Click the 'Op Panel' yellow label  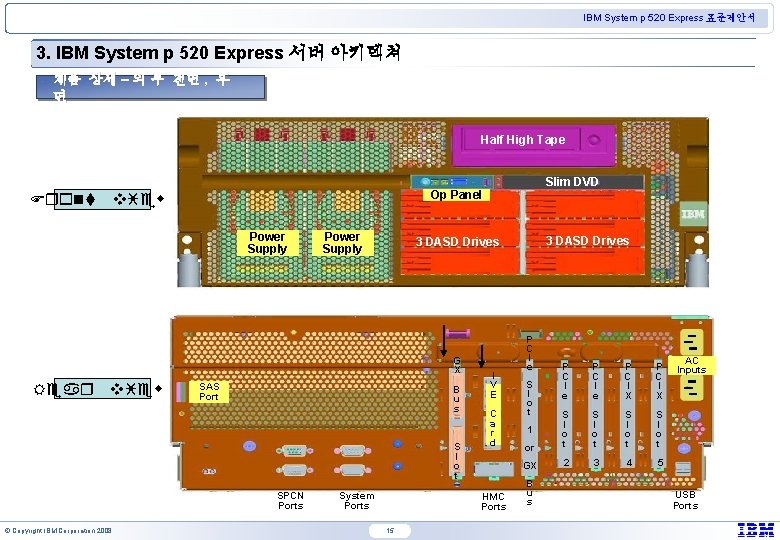point(456,194)
